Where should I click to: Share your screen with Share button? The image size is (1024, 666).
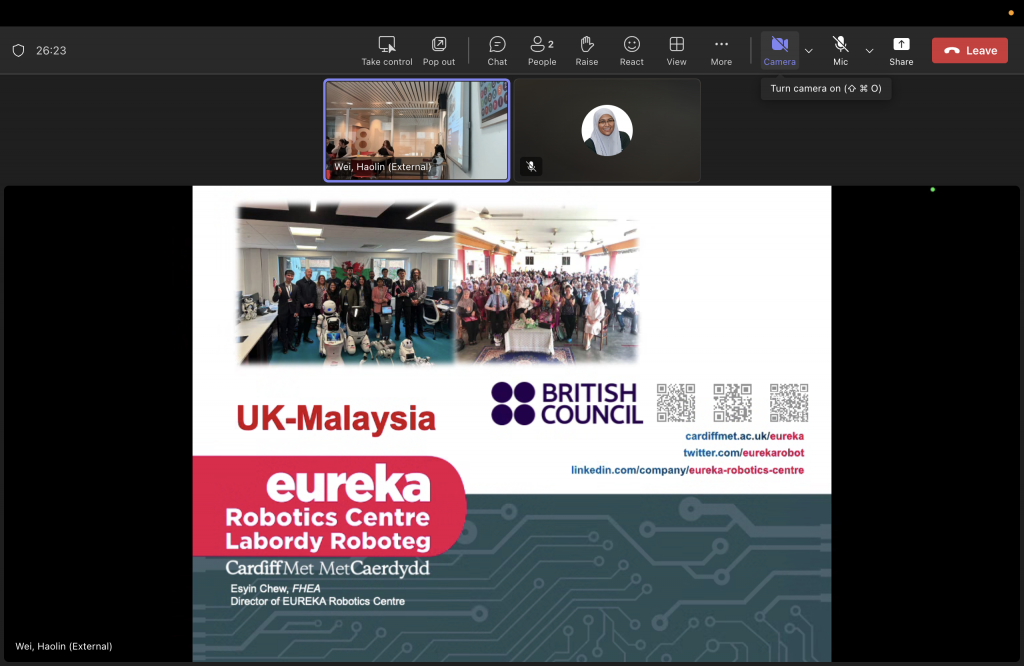[x=901, y=51]
